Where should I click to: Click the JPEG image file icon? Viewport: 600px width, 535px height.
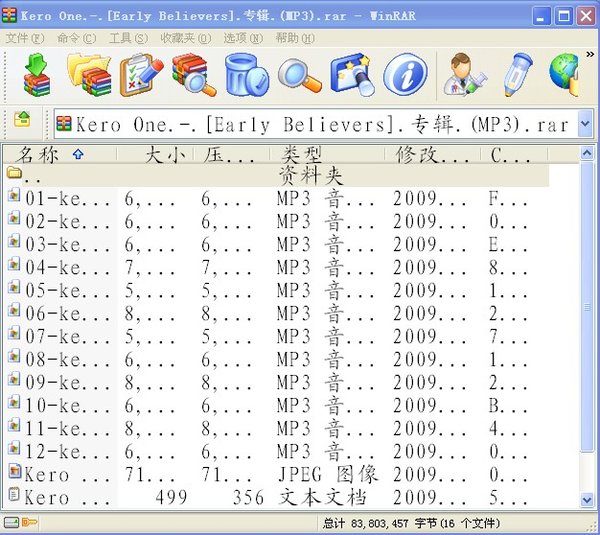pos(14,471)
